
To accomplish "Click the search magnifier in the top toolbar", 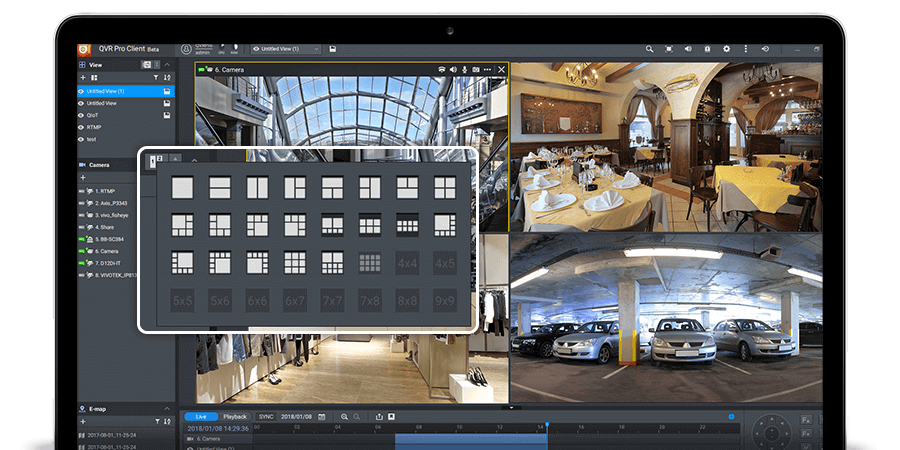I will 649,48.
